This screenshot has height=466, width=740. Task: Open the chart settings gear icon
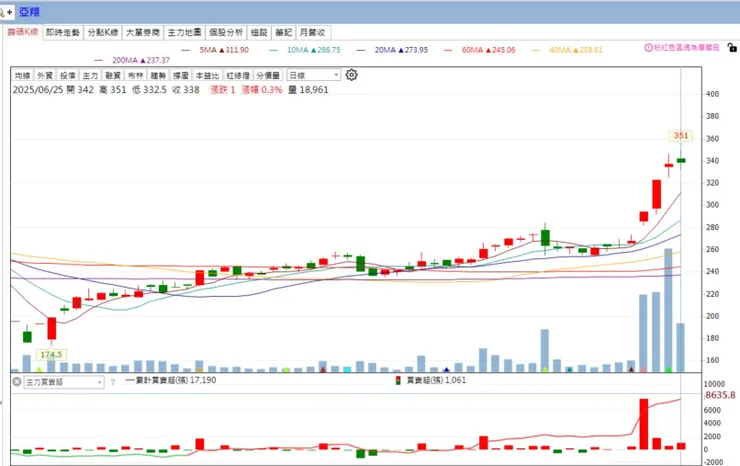[352, 75]
